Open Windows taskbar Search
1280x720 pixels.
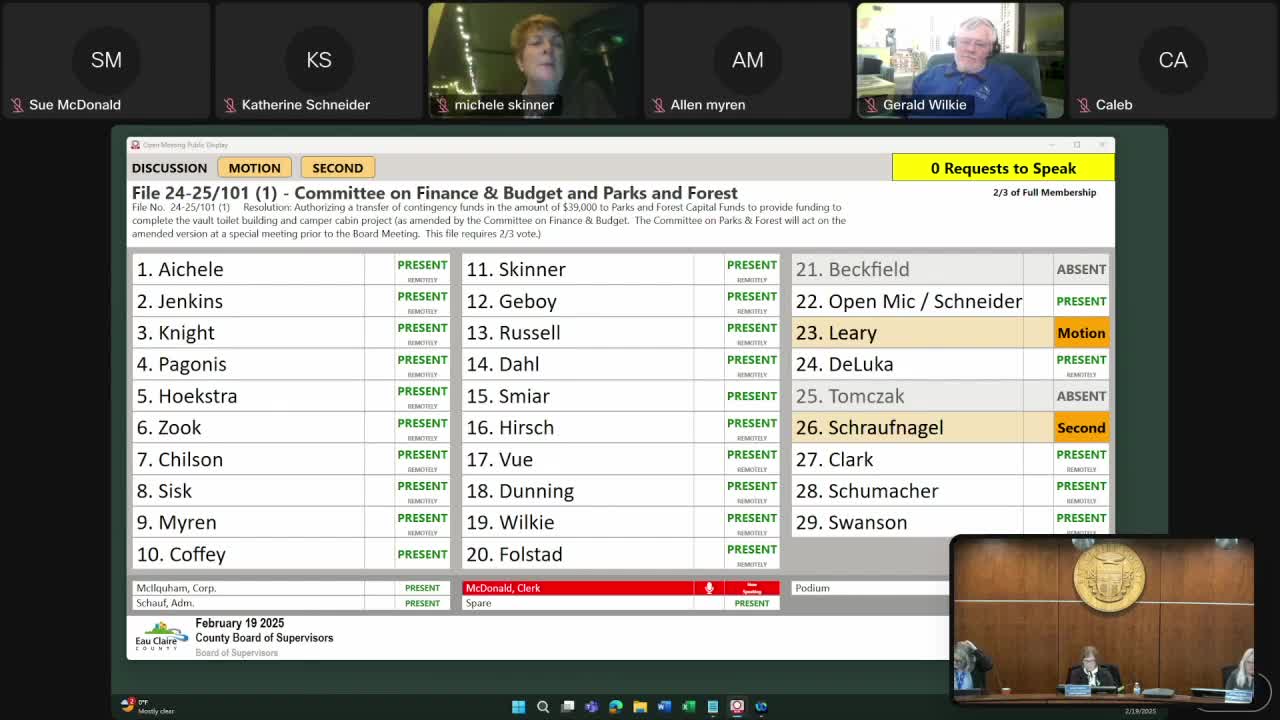pos(543,706)
